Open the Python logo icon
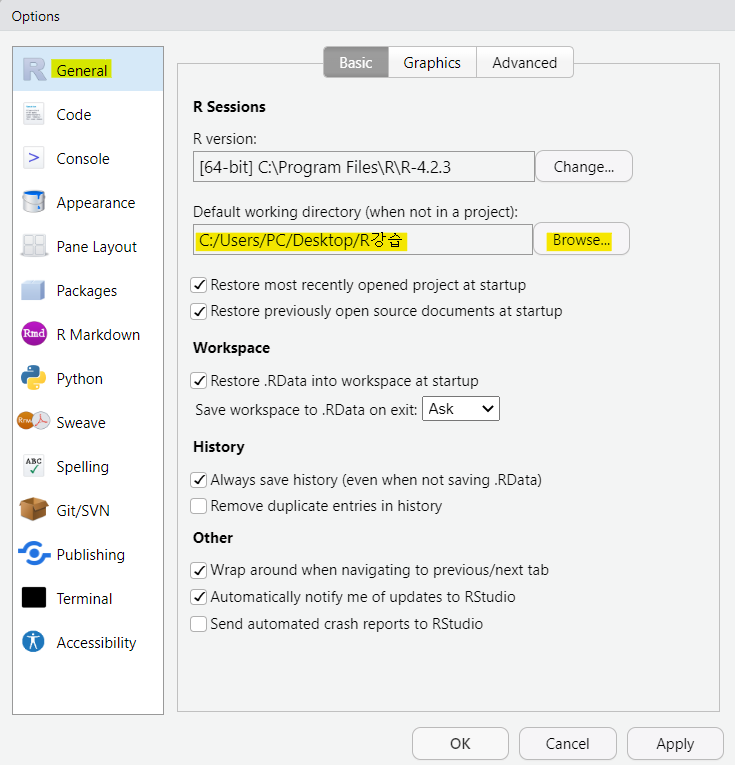Viewport: 735px width, 765px height. coord(34,378)
